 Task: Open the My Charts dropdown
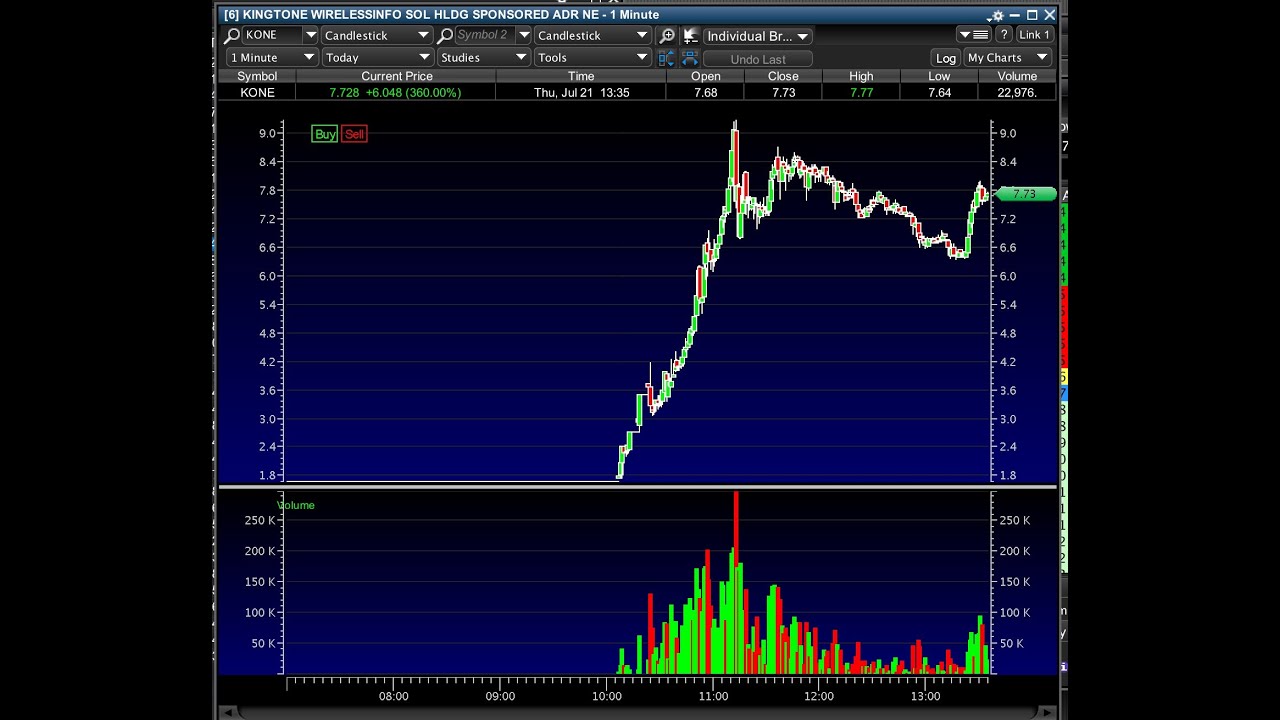[1007, 58]
